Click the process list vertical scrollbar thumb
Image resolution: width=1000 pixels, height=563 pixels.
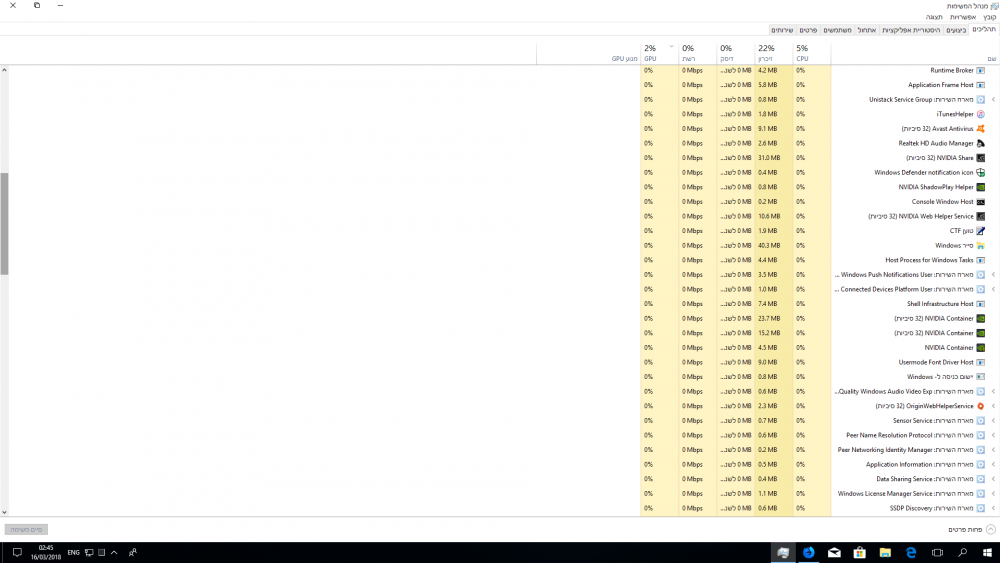coord(4,224)
